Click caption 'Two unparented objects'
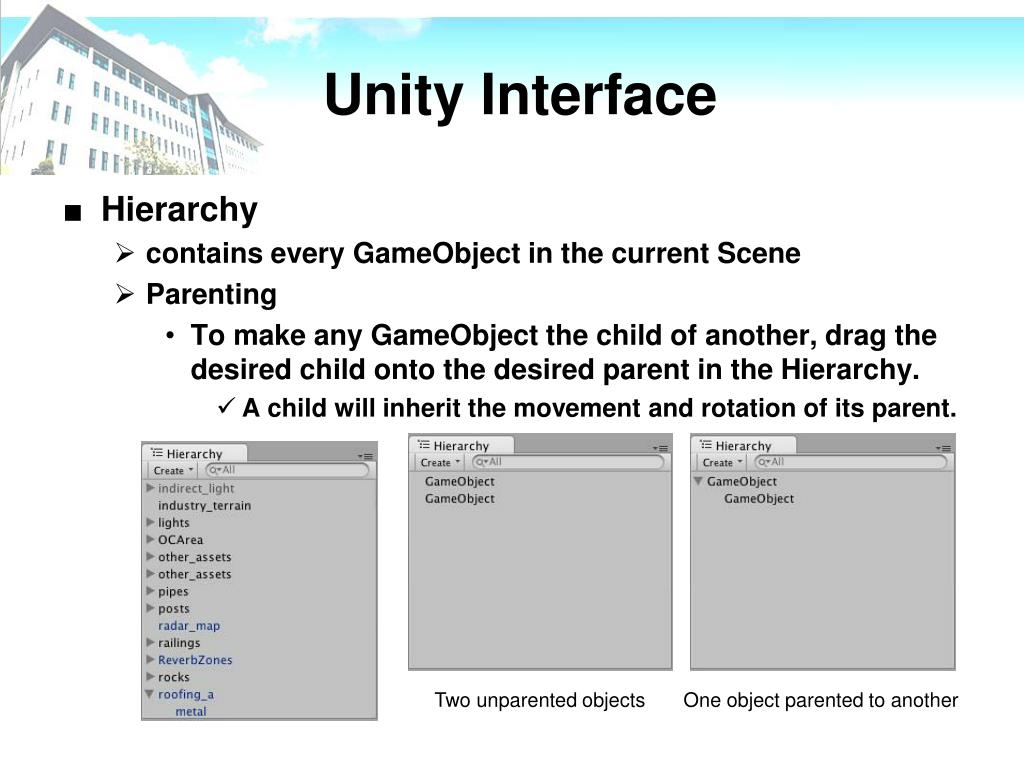 (x=539, y=700)
